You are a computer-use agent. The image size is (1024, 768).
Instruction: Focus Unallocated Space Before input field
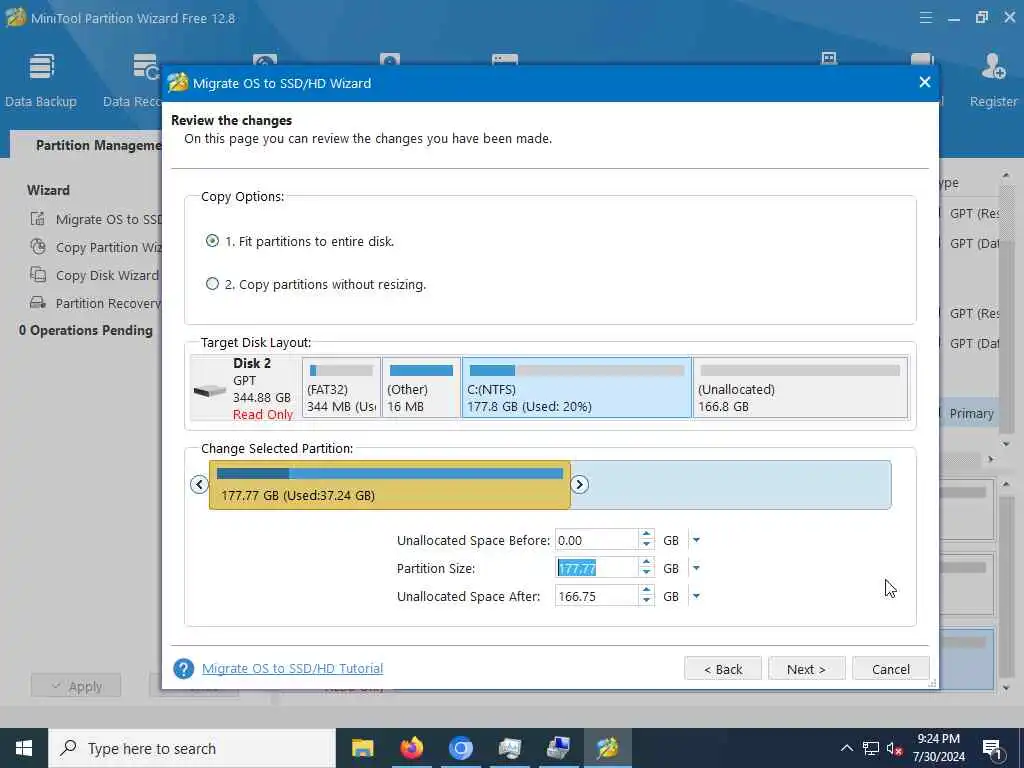pos(596,540)
